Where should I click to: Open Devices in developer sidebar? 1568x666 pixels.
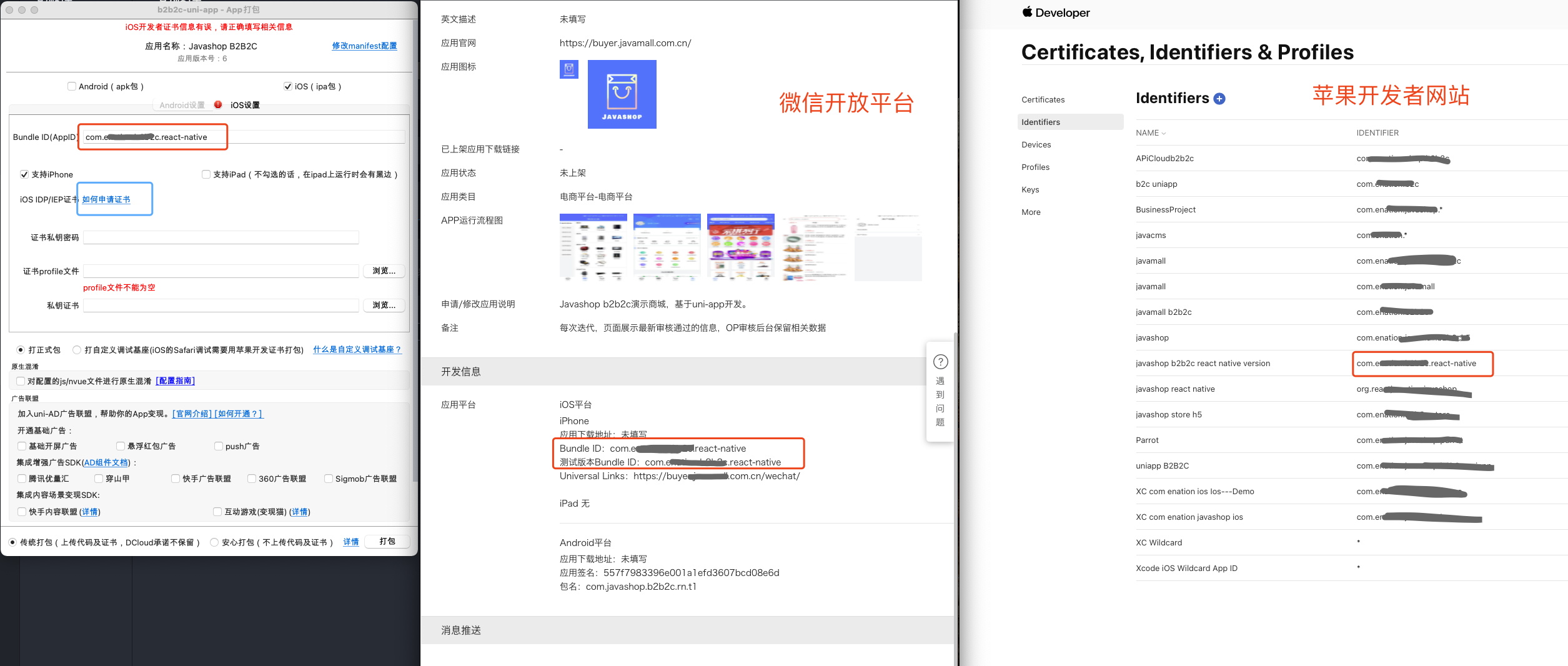point(1036,144)
